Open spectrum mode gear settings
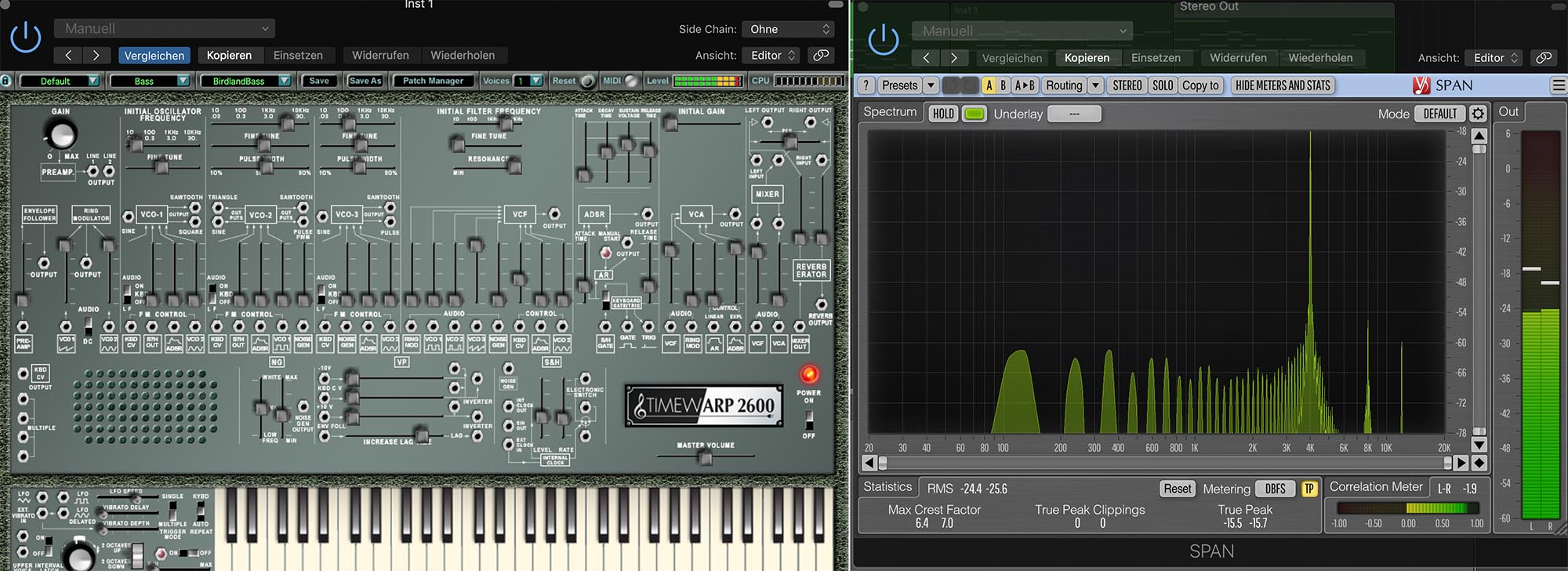Screen dimensions: 1568x571 1478,114
